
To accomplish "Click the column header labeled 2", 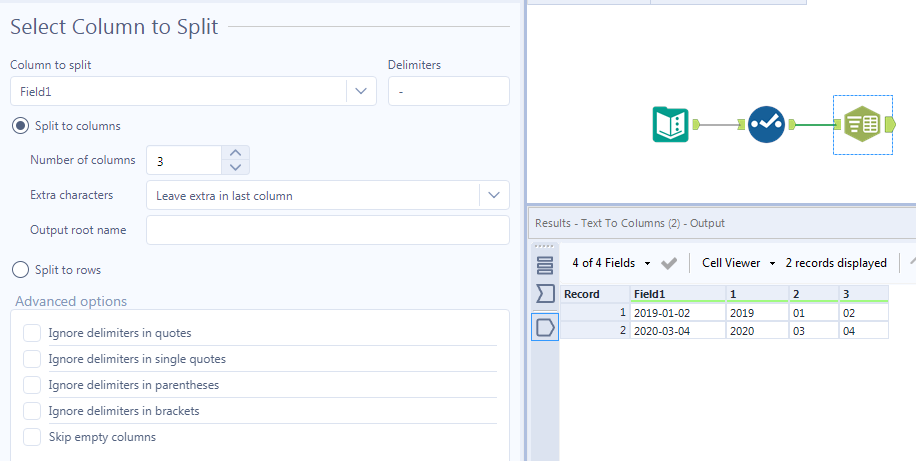I will coord(814,294).
